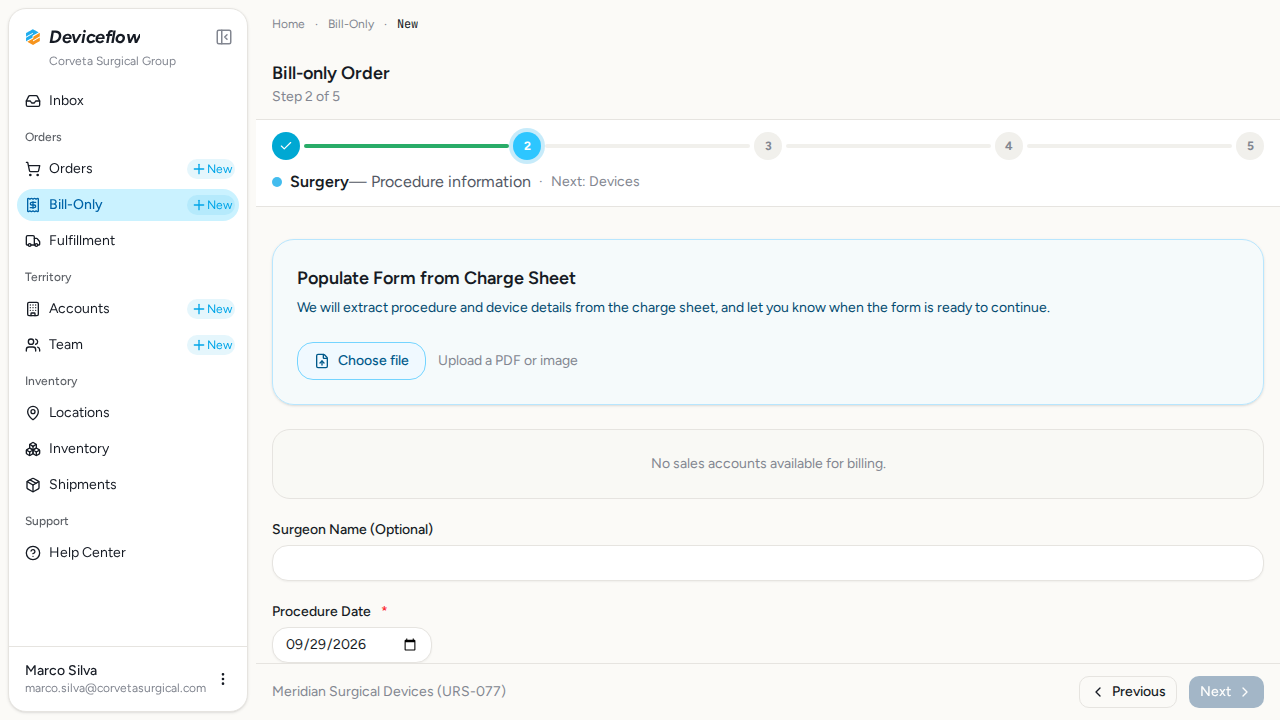Open Inbox in sidebar

(x=128, y=101)
